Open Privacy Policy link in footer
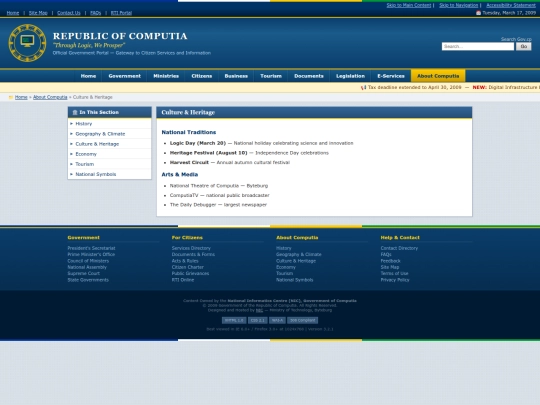Image resolution: width=540 pixels, height=405 pixels. tap(395, 280)
